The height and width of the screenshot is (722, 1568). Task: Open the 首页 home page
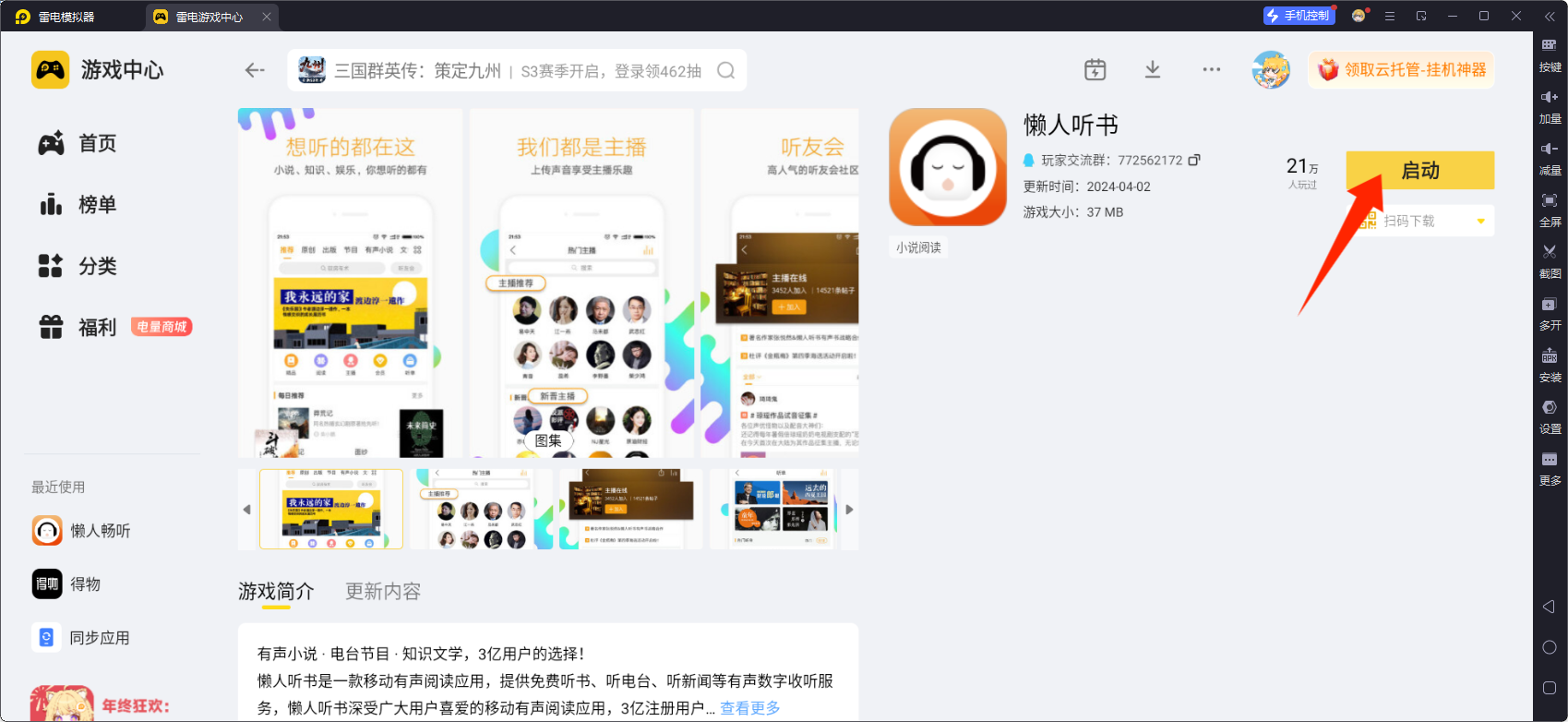pos(78,143)
